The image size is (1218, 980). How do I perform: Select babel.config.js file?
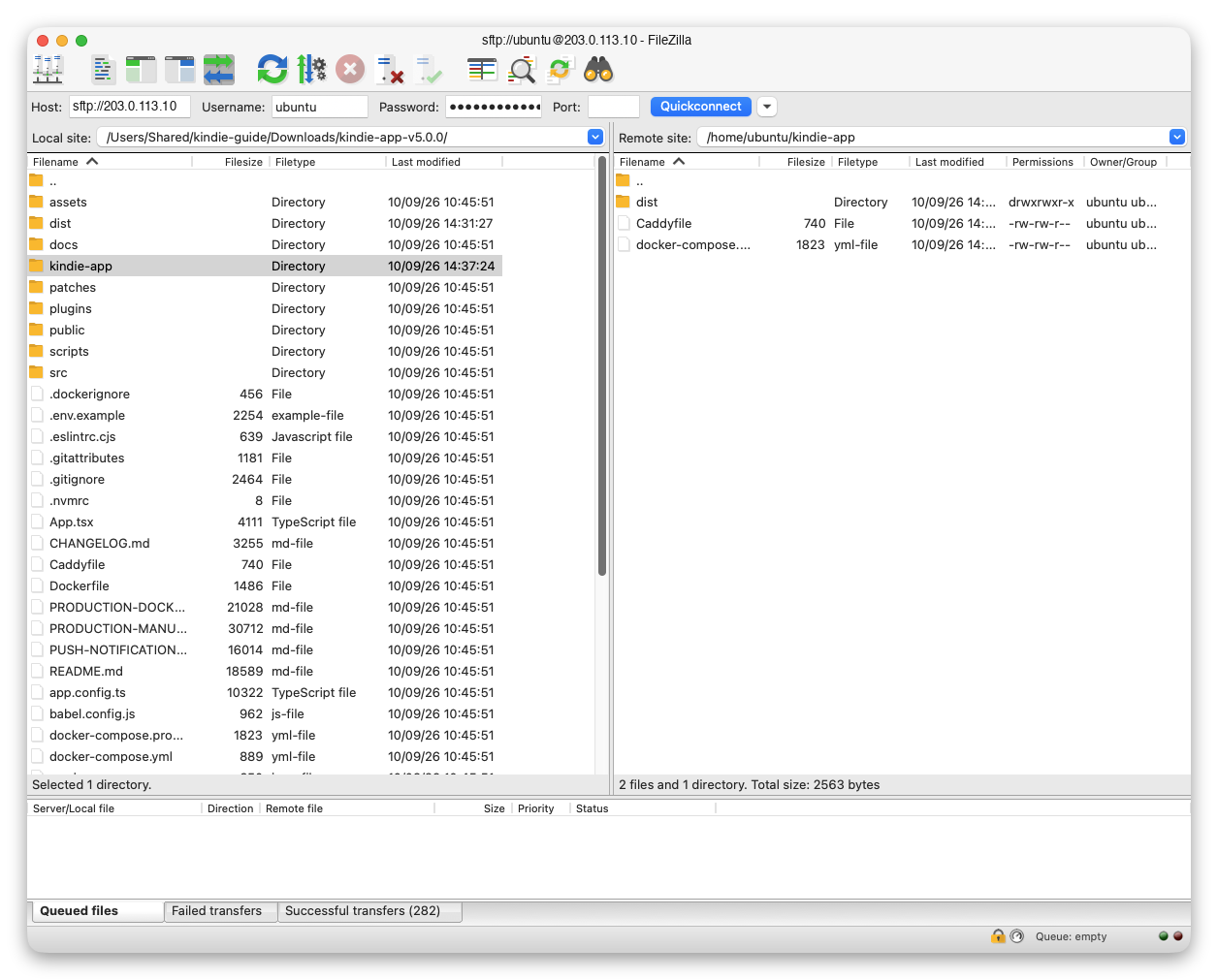point(265,713)
